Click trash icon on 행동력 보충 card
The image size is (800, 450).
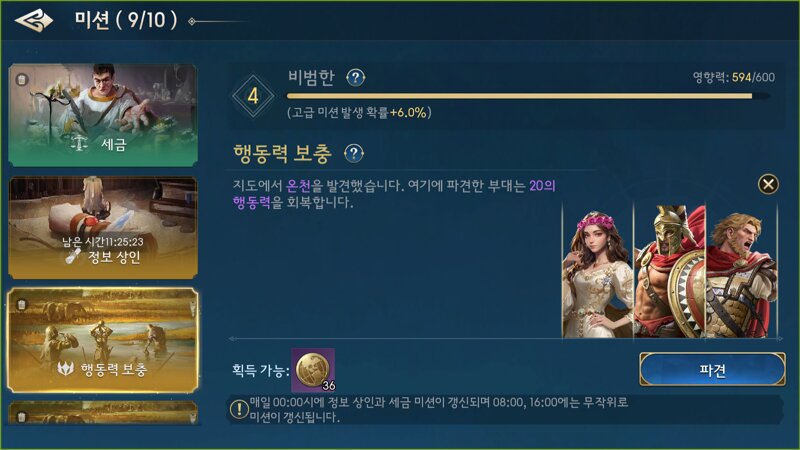pyautogui.click(x=21, y=305)
